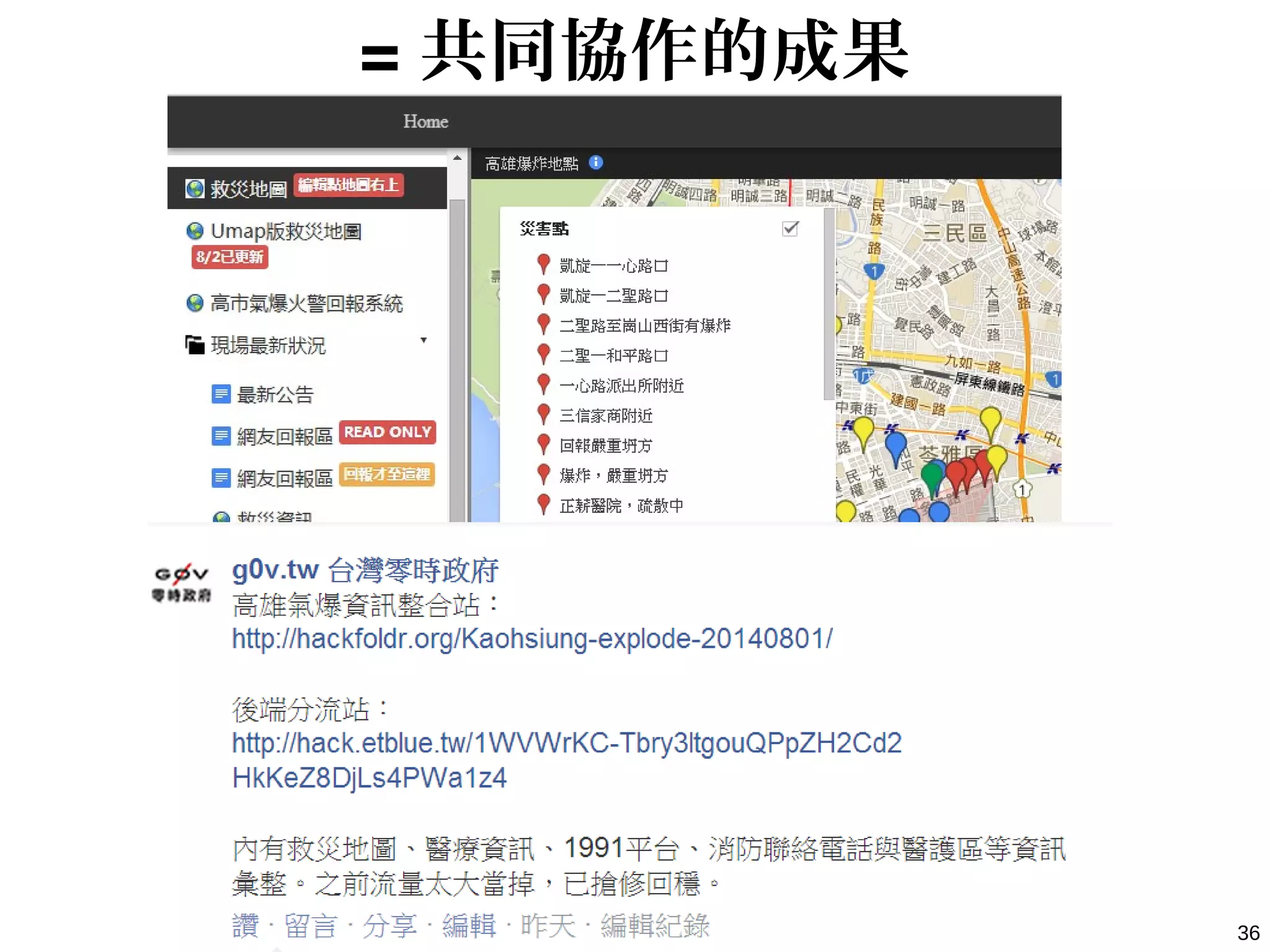Click red pin beside 二聖一和平路口
This screenshot has width=1270, height=952.
point(543,354)
